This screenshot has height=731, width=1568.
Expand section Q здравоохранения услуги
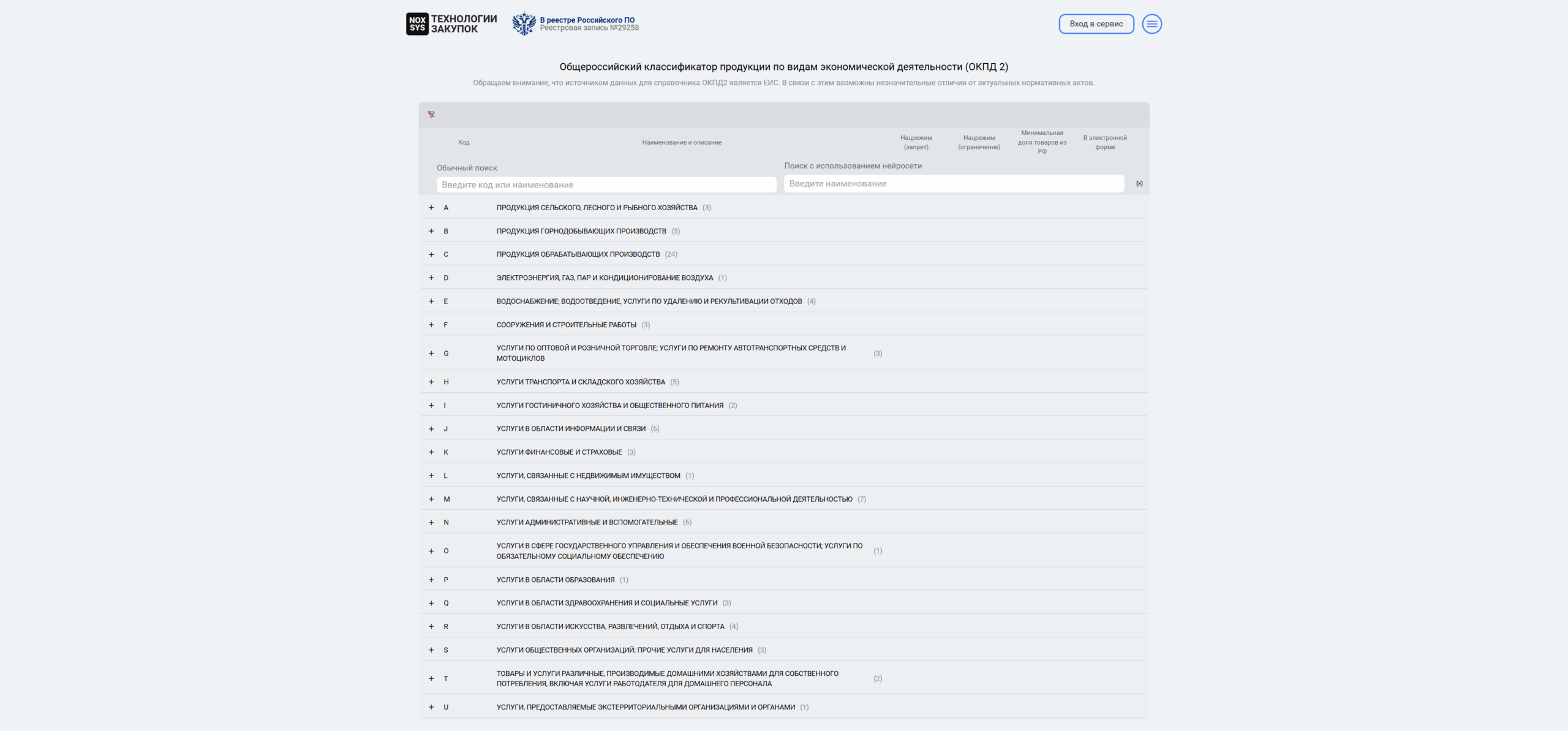click(431, 603)
